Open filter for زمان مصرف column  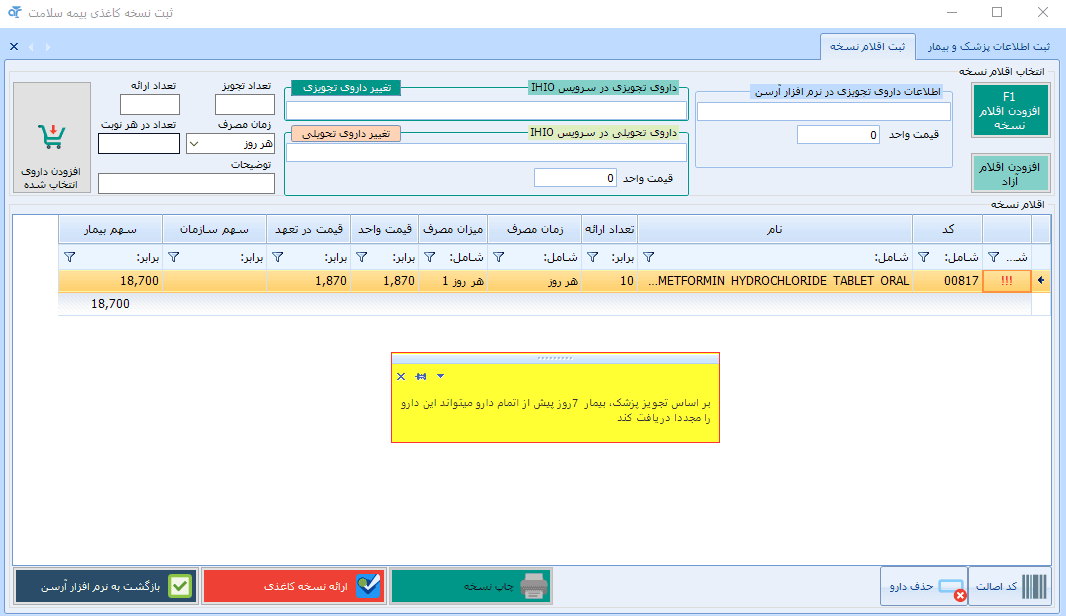[498, 257]
